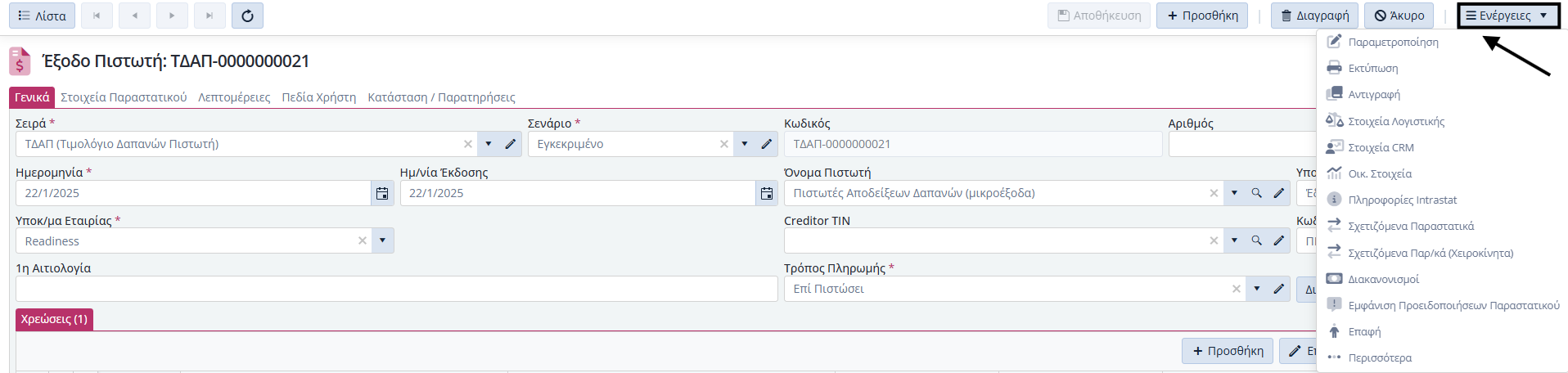Open the Ενέργειες actions menu

point(1508,16)
